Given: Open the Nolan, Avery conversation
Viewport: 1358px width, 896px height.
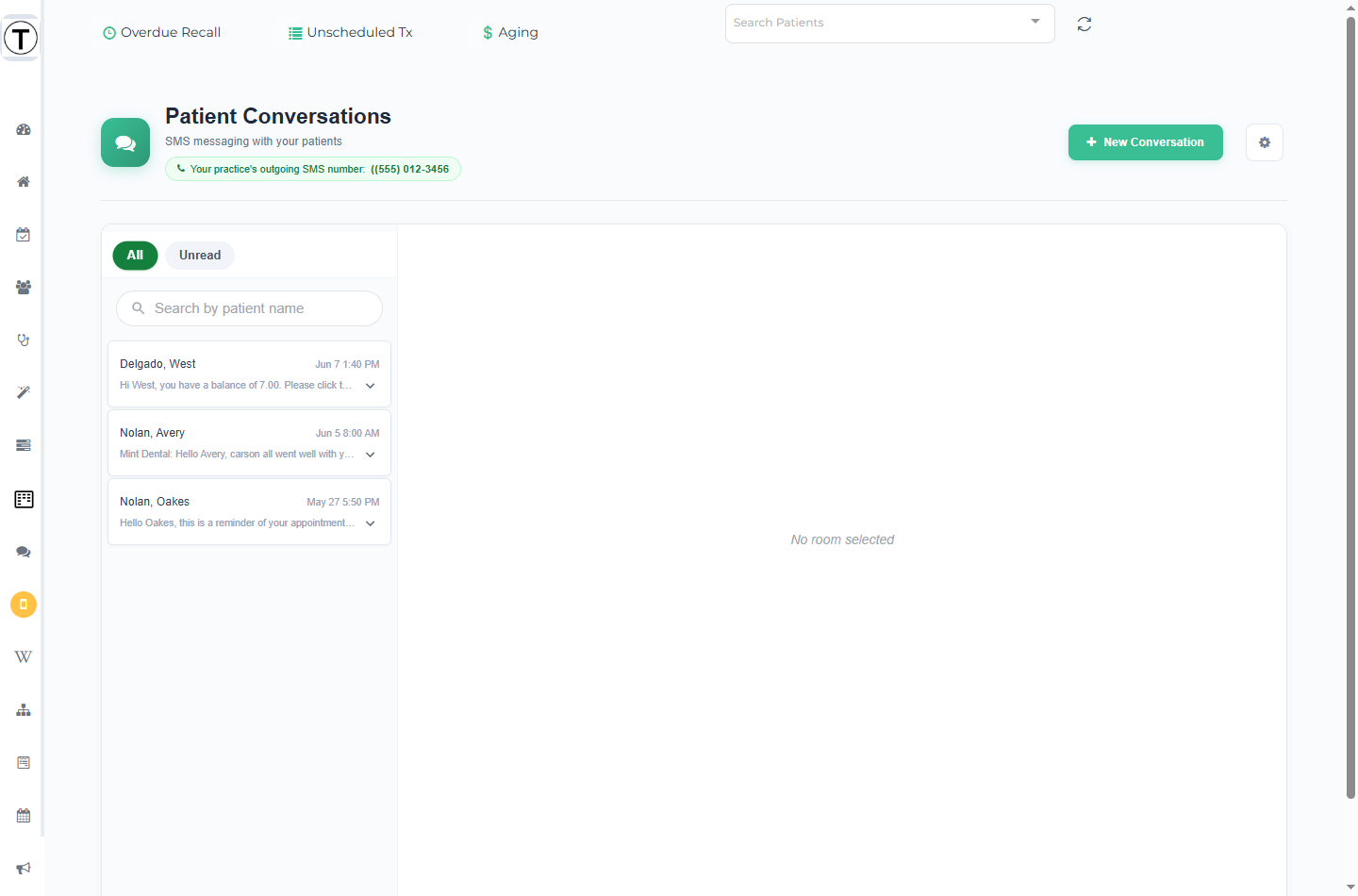Looking at the screenshot, I should pyautogui.click(x=249, y=443).
